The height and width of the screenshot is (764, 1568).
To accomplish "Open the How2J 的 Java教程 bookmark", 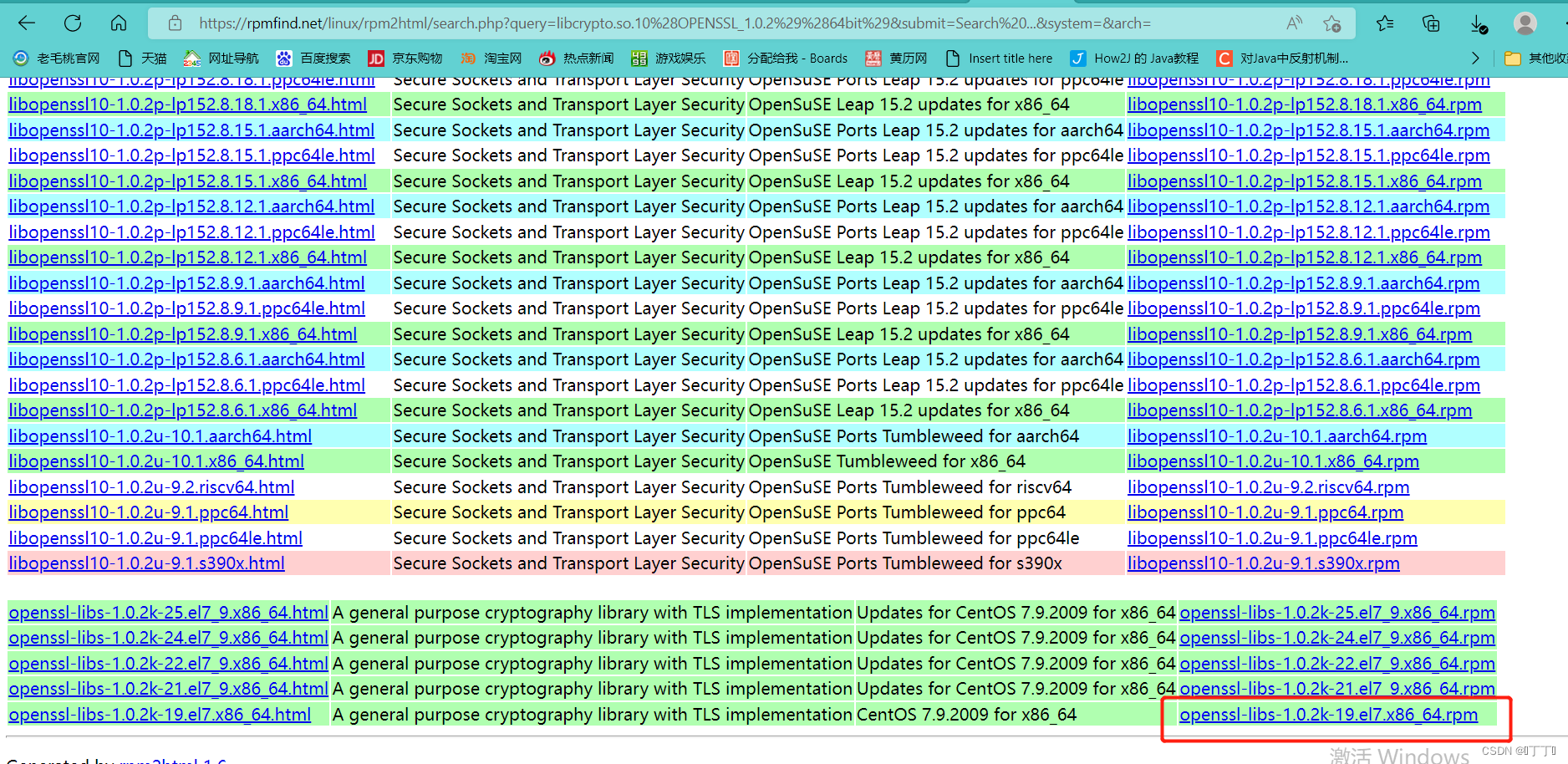I will point(1134,58).
